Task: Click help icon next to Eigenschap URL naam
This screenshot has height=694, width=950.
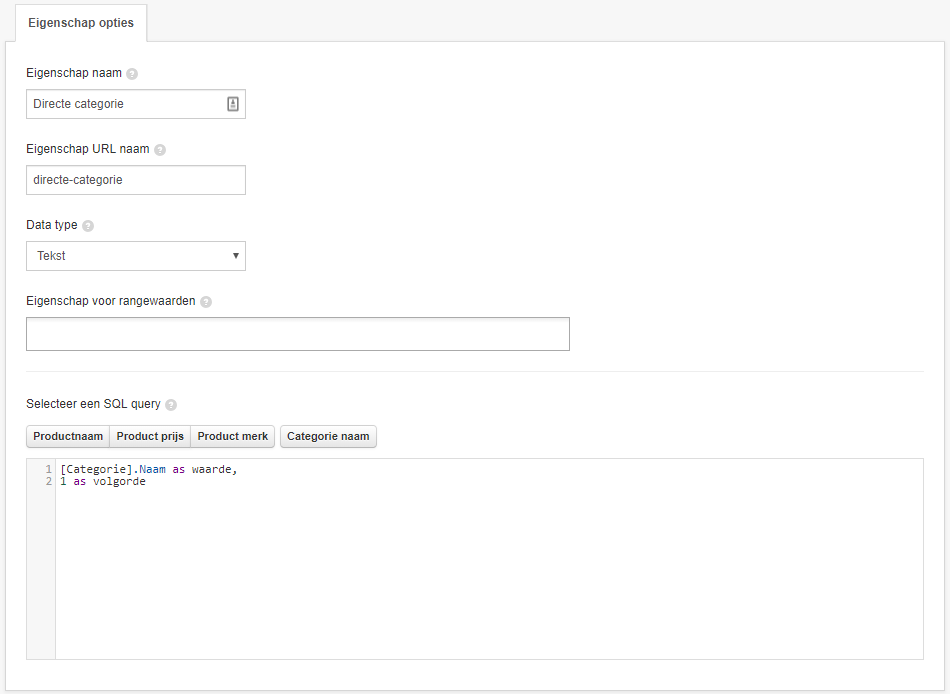Action: coord(160,150)
